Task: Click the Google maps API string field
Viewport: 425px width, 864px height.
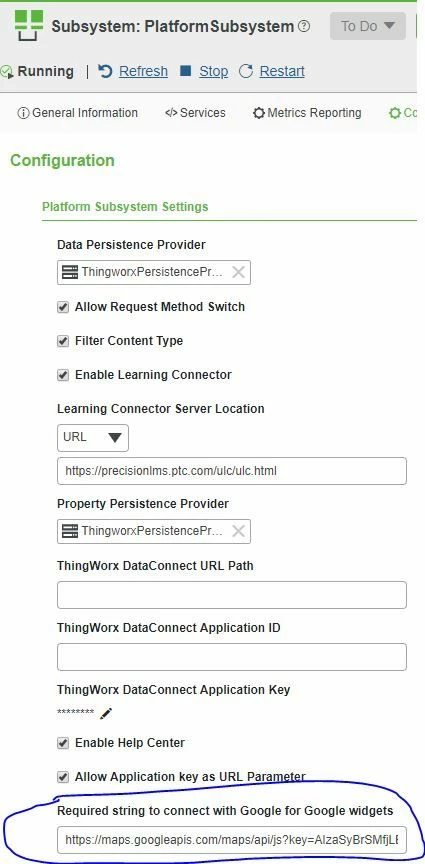Action: 232,840
